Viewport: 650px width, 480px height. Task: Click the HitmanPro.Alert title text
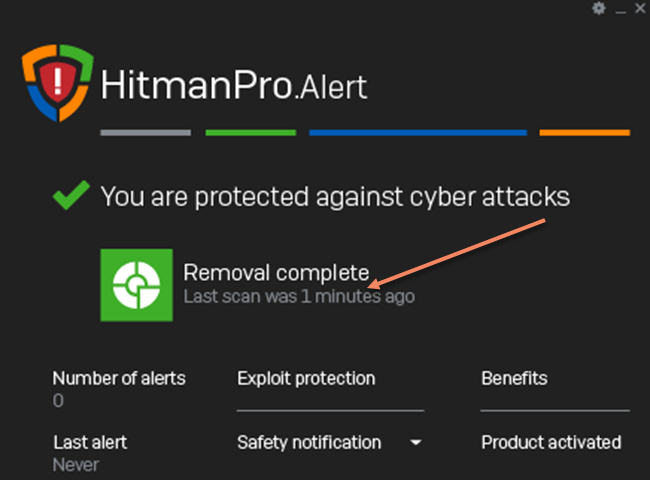click(234, 86)
